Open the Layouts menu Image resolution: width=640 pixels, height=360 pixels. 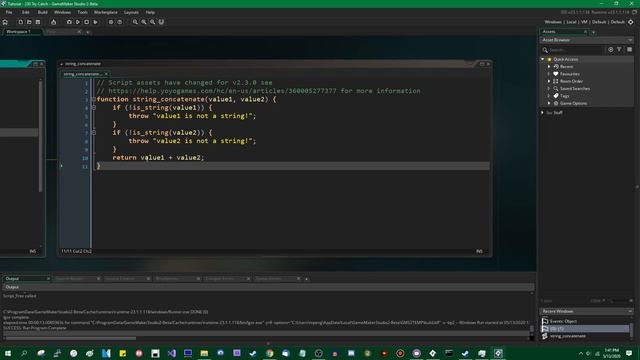(131, 12)
